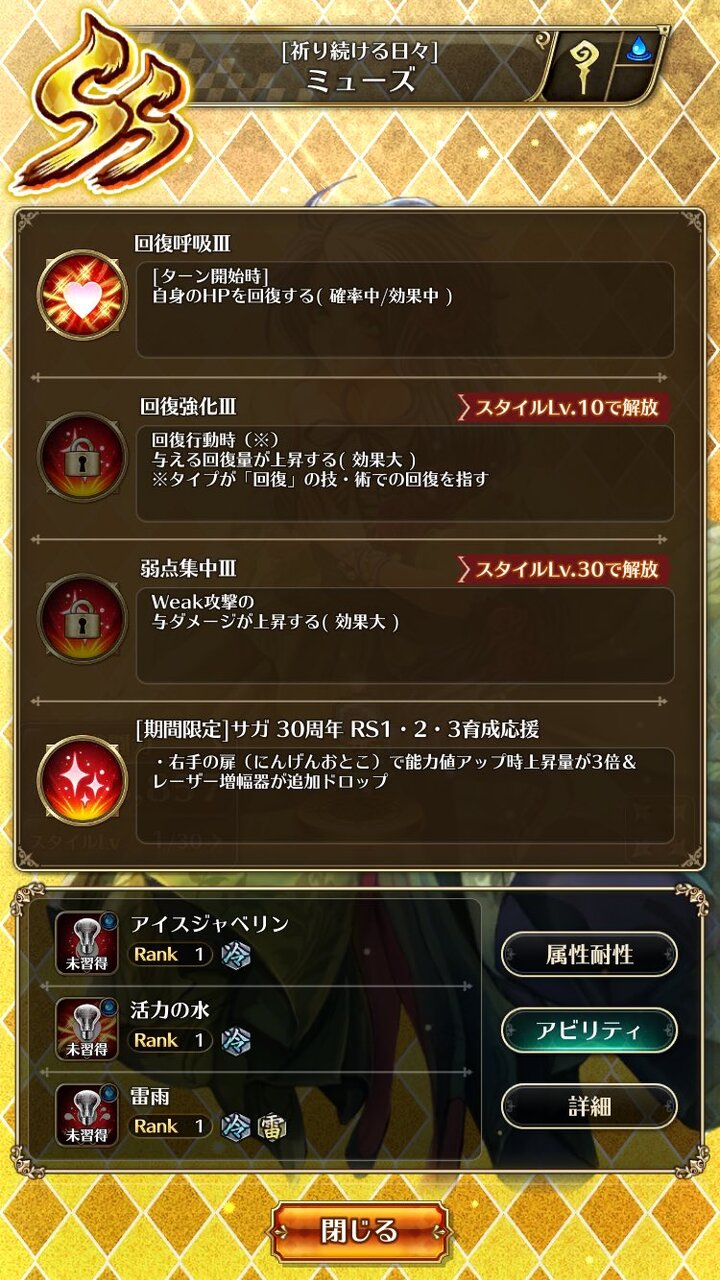Viewport: 720px width, 1280px height.
Task: Tap the SS rarity emblem
Action: click(x=100, y=105)
